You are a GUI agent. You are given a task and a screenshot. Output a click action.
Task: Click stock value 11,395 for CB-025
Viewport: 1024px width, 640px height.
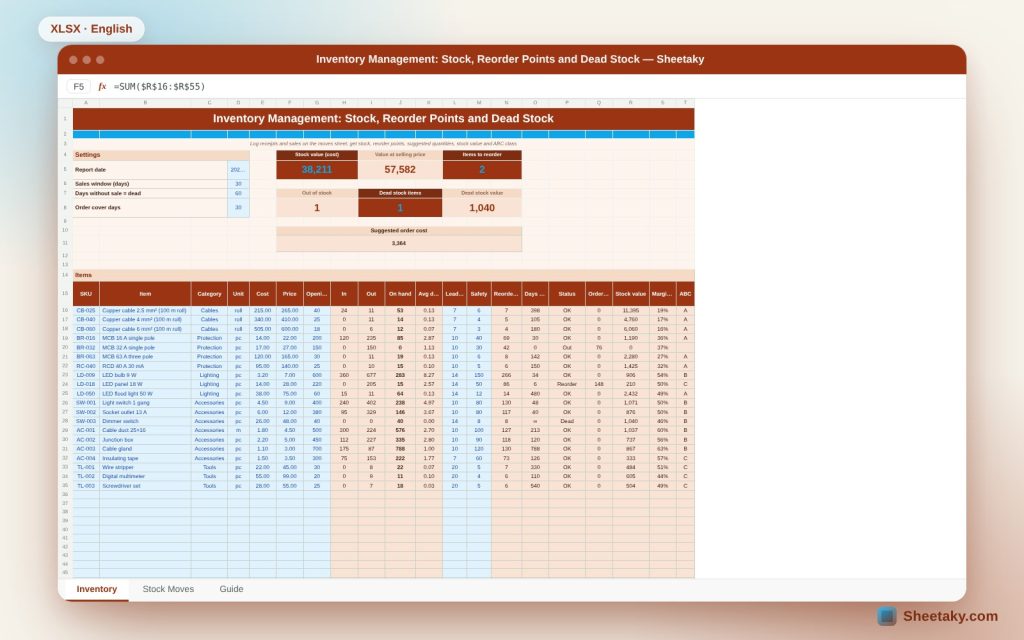(630, 311)
